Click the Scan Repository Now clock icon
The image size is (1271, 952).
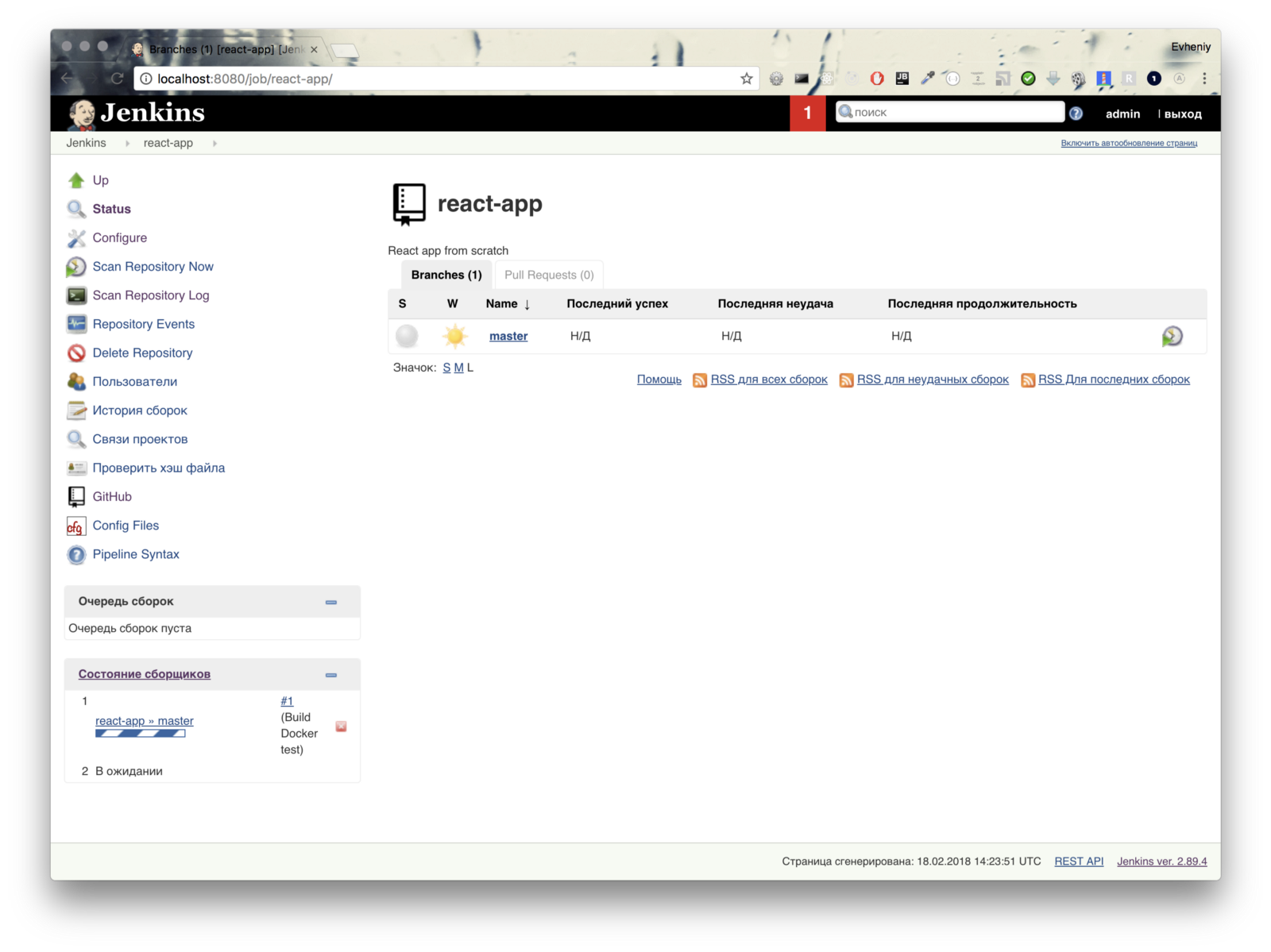click(76, 267)
